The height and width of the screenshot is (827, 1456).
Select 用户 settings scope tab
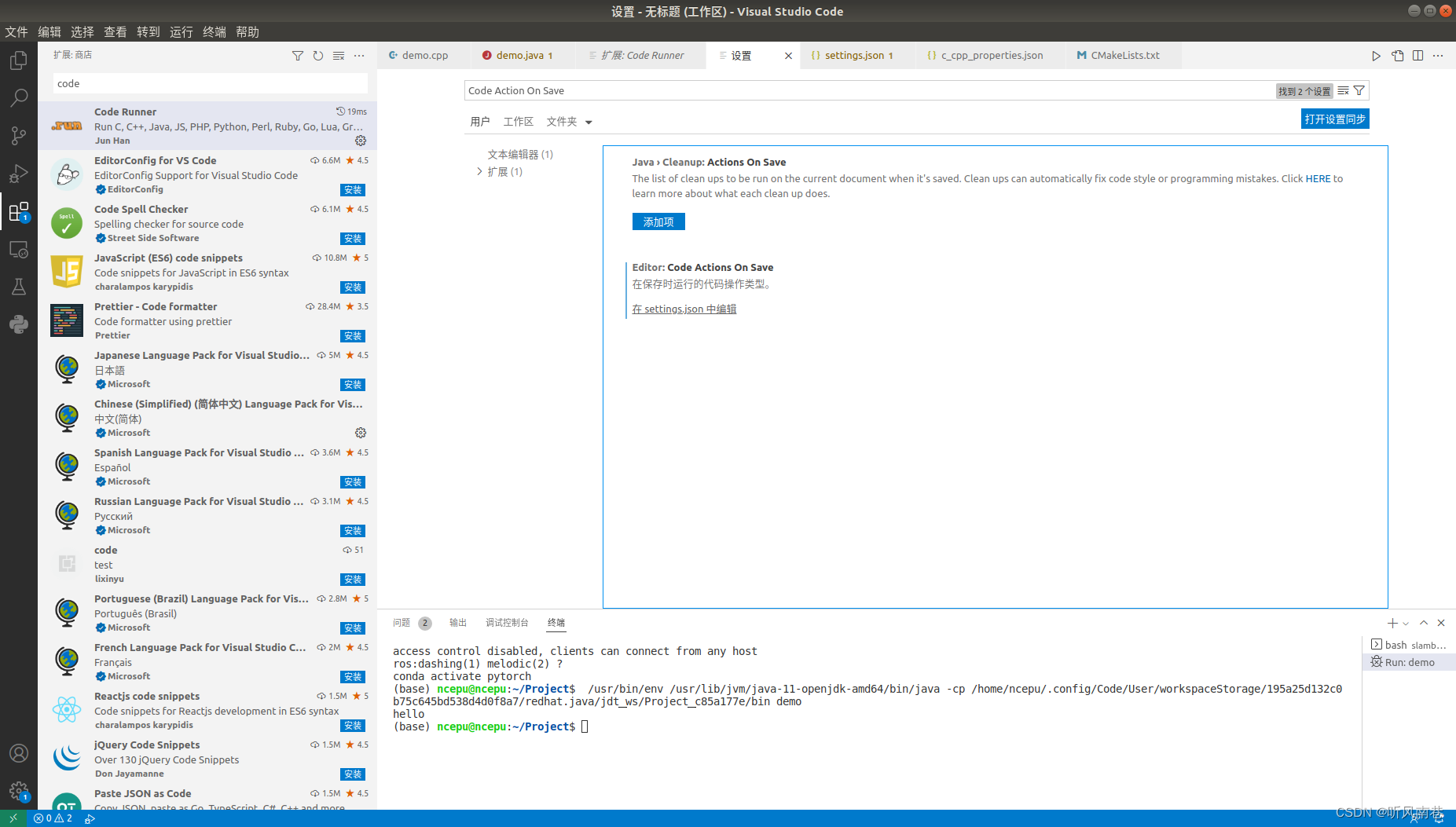(479, 122)
